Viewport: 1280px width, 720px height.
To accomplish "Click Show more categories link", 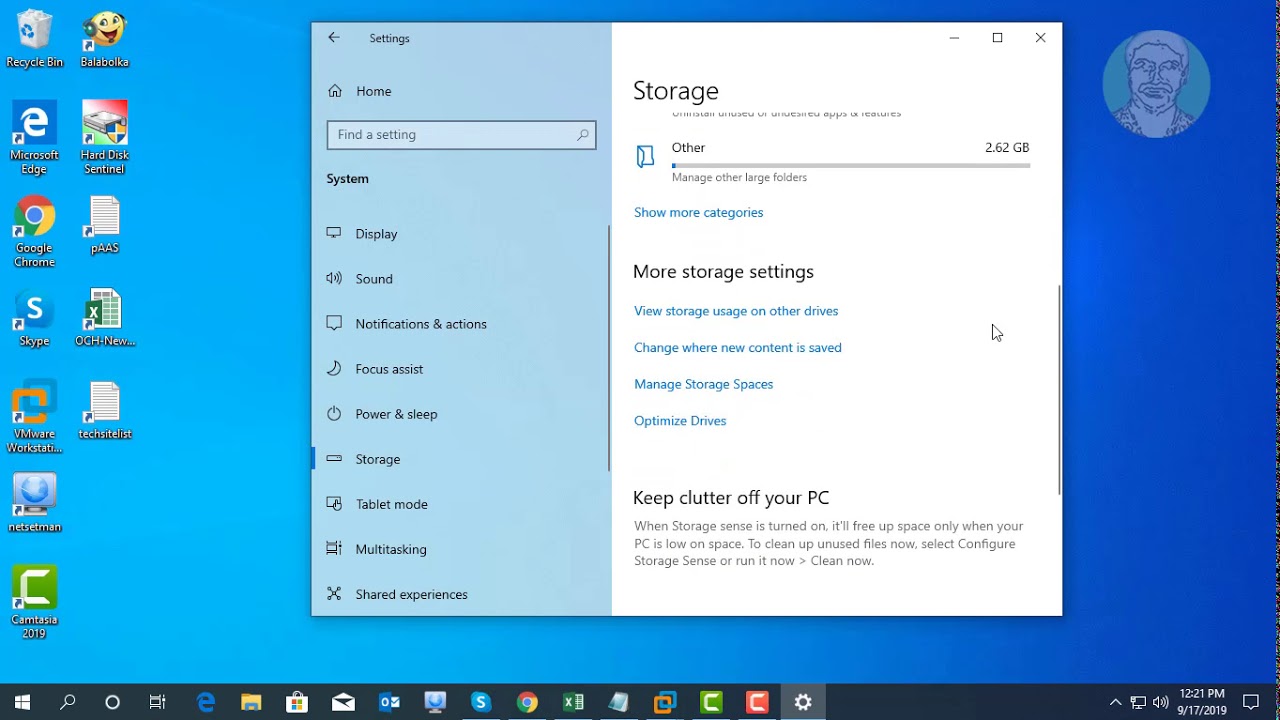I will (x=698, y=212).
